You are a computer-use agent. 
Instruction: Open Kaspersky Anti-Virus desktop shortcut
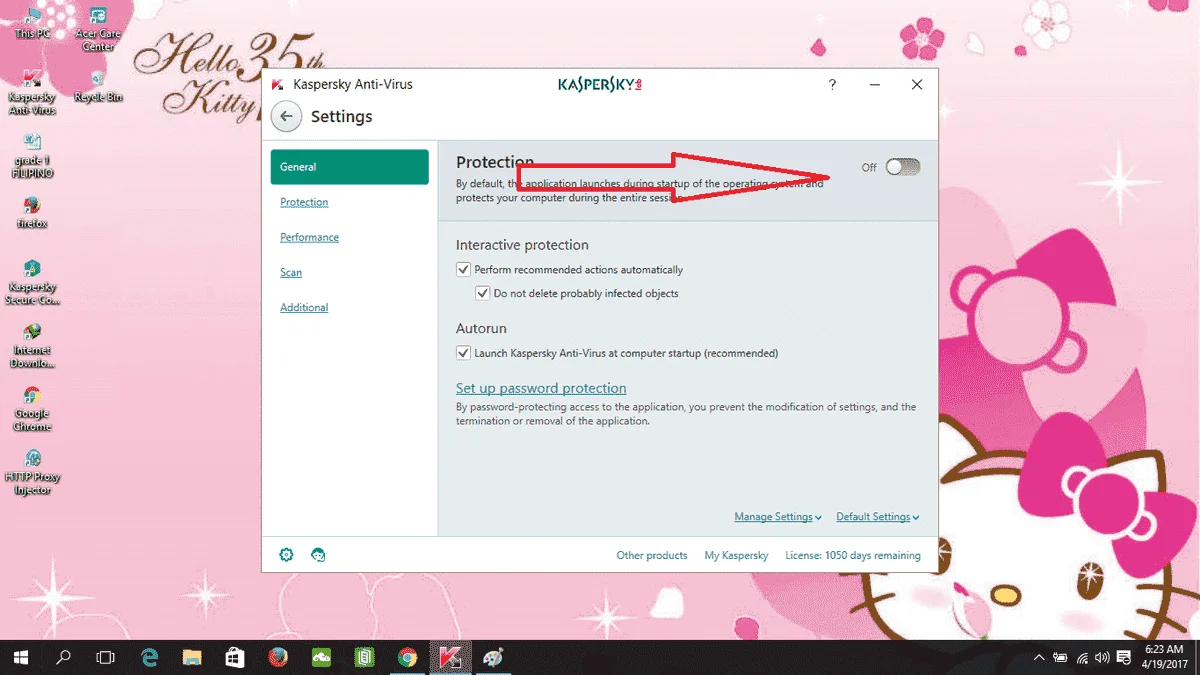pos(32,93)
